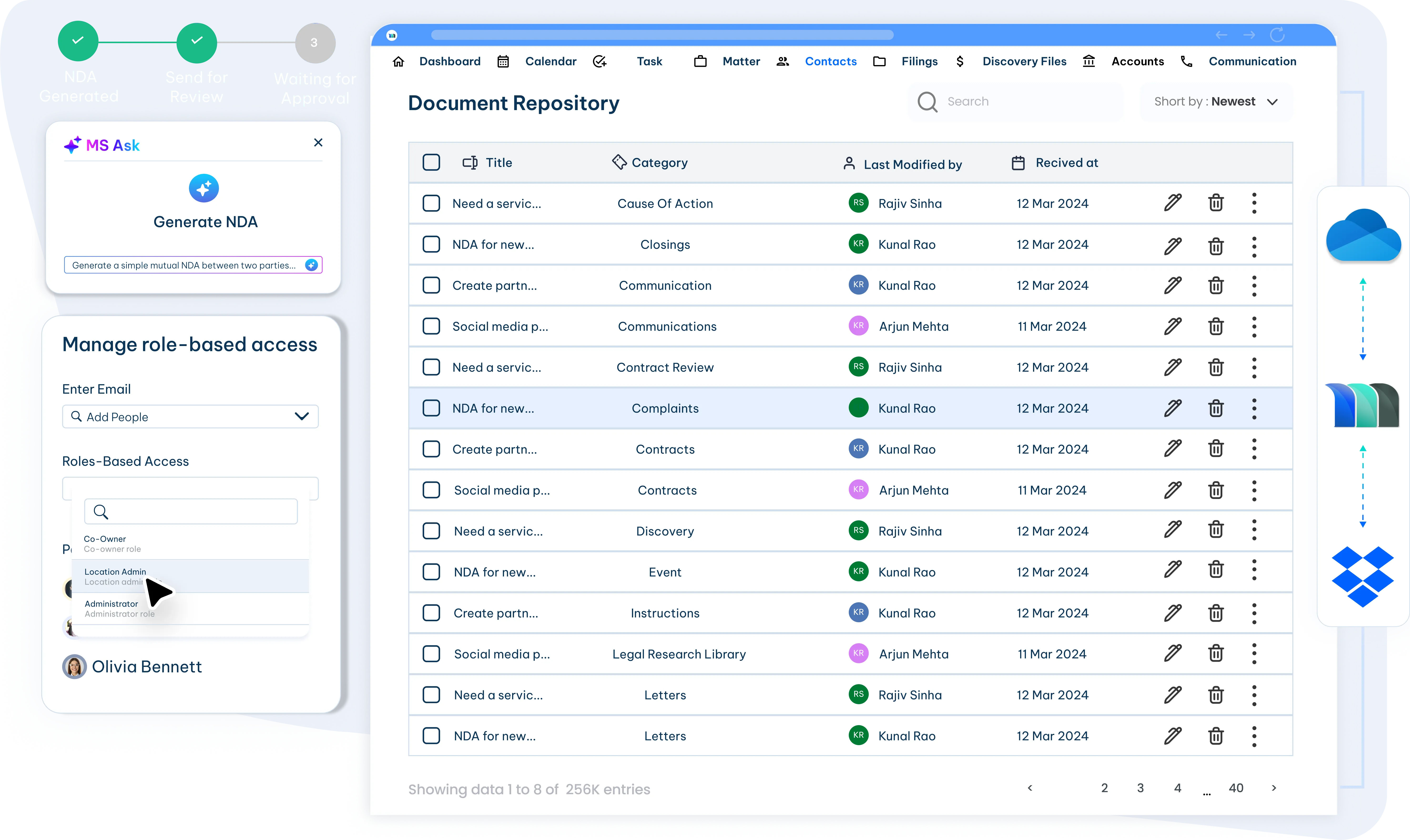Image resolution: width=1410 pixels, height=840 pixels.
Task: Open three-dot menu in Complaints row
Action: [1254, 409]
